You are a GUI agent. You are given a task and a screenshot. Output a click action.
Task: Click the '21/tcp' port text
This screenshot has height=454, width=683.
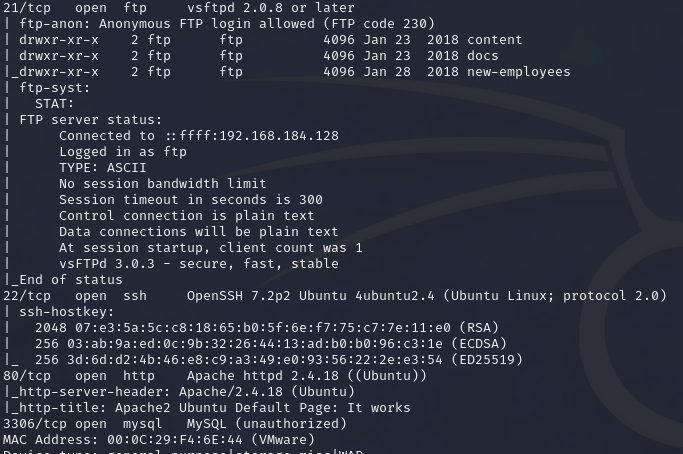click(27, 8)
